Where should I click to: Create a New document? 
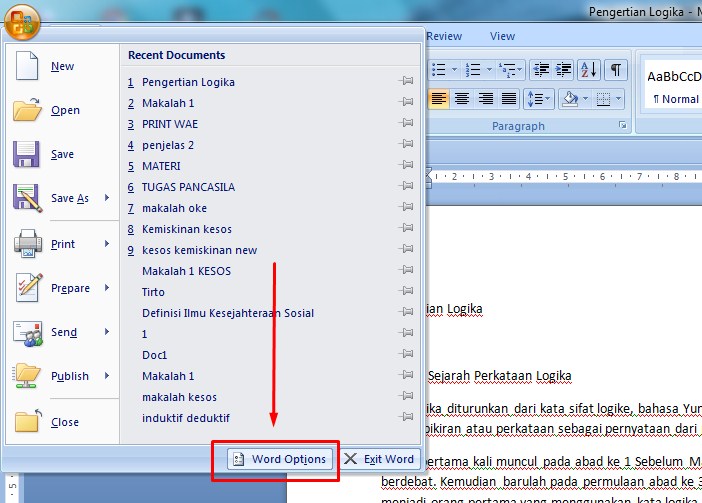pos(63,66)
